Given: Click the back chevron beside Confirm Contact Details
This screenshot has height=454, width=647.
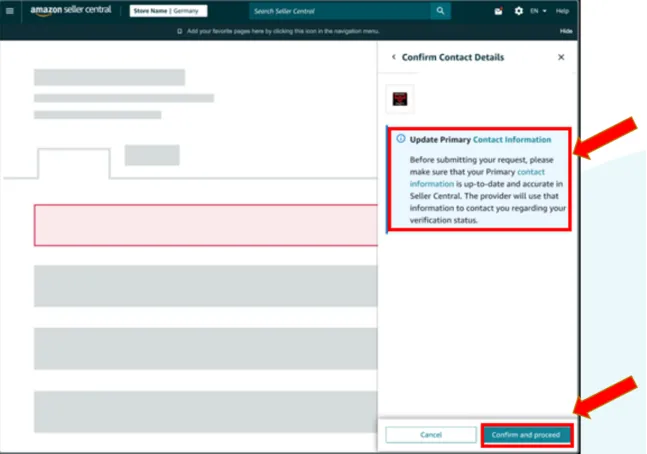Looking at the screenshot, I should [x=394, y=57].
